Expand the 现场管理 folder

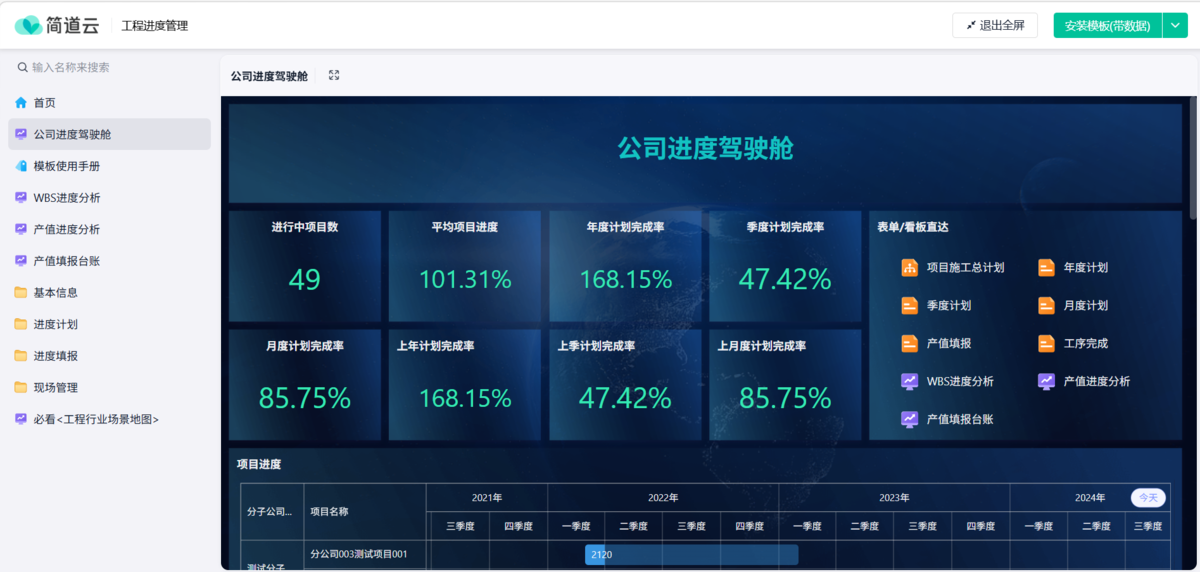click(110, 388)
